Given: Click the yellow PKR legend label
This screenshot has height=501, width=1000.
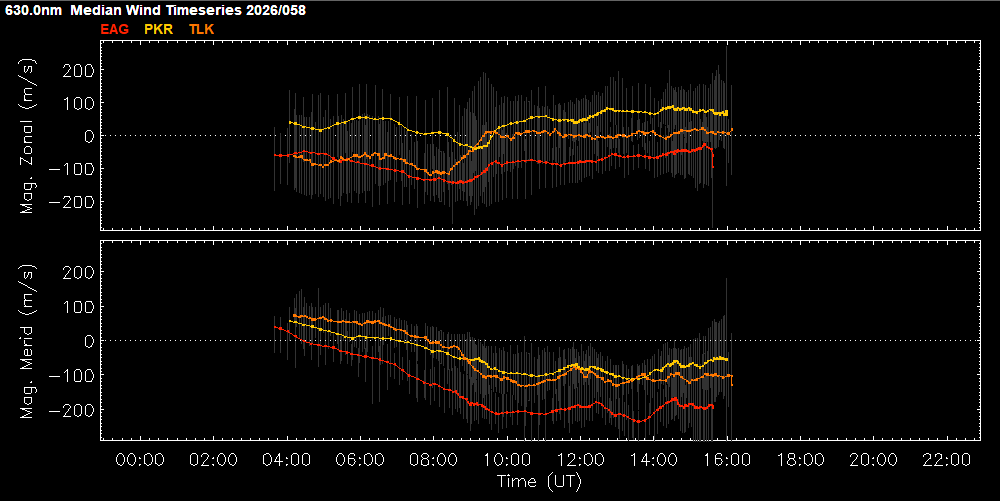Looking at the screenshot, I should tap(159, 29).
